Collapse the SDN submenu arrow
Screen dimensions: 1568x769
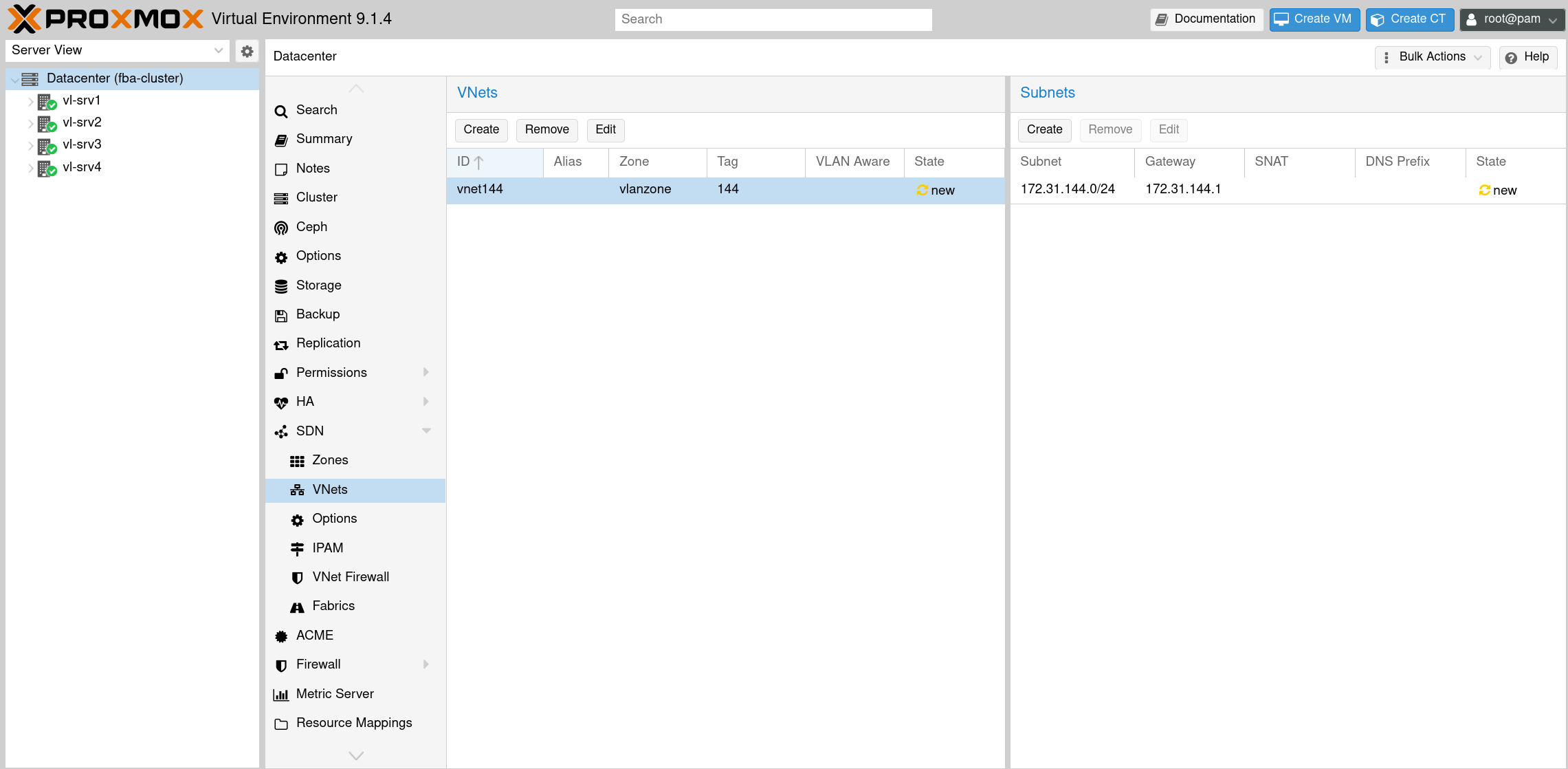[x=426, y=431]
